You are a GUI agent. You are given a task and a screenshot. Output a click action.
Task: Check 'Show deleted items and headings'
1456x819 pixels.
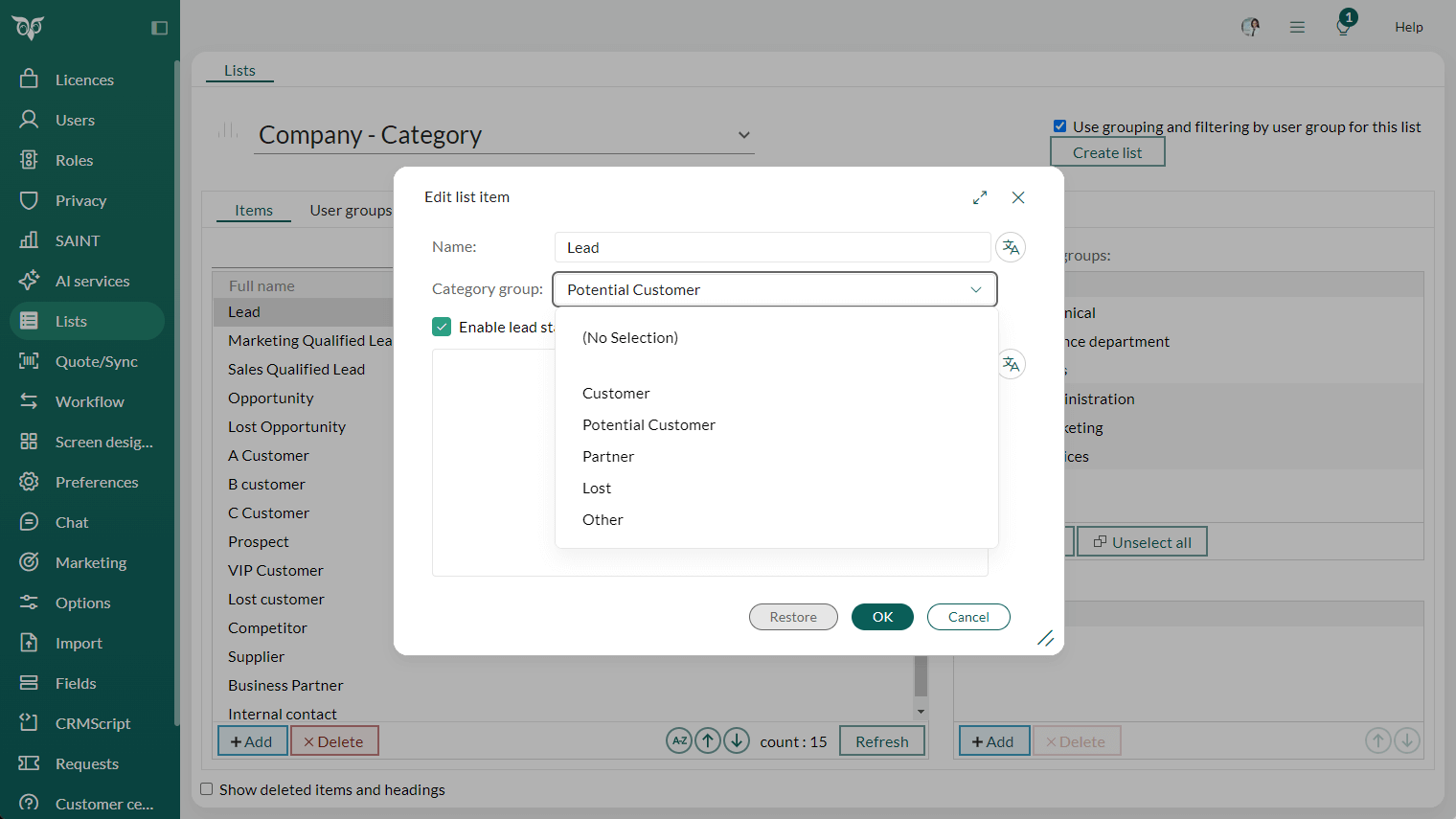tap(206, 788)
